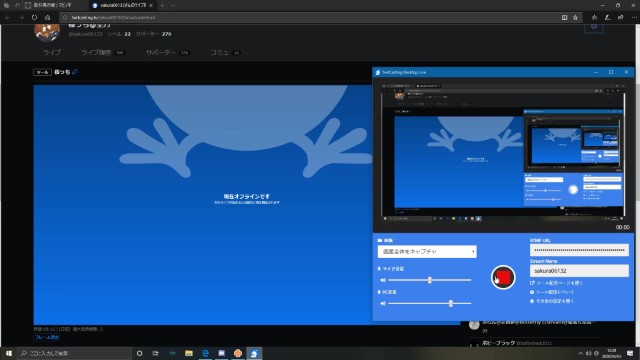Open a new browser tab
Image resolution: width=640 pixels, height=360 pixels.
coord(162,5)
